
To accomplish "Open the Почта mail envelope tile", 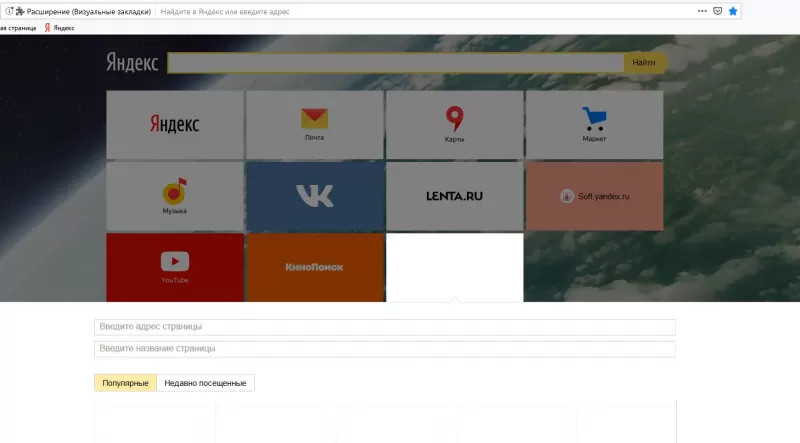I will pyautogui.click(x=314, y=125).
